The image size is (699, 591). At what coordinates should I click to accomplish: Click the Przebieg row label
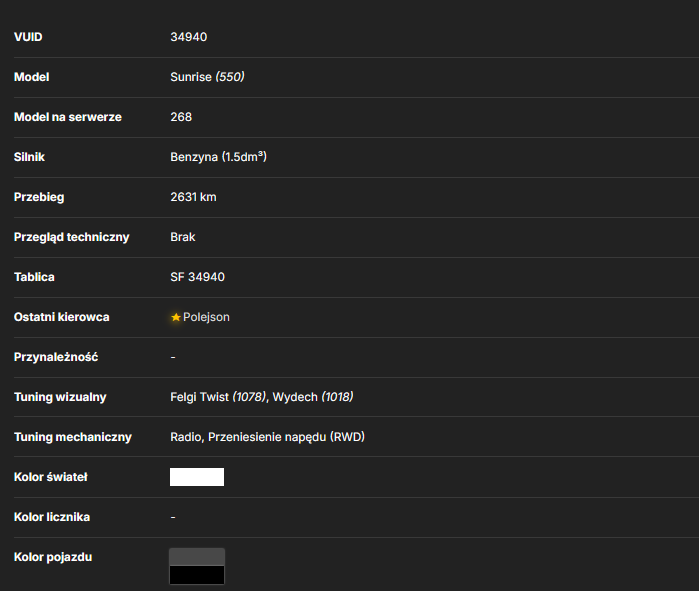(x=39, y=197)
